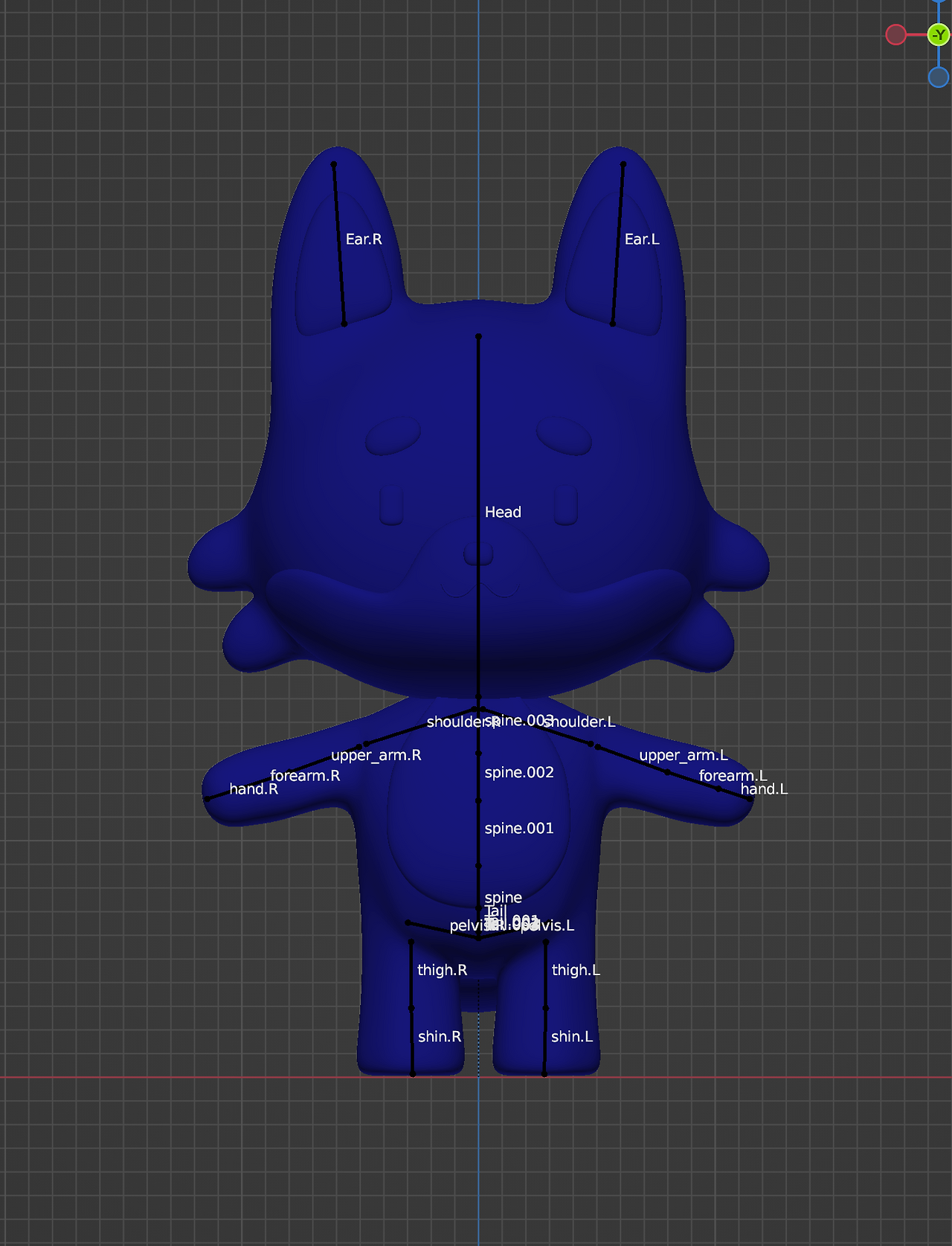Viewport: 952px width, 1246px height.
Task: Click the thigh.L bone label
Action: coord(576,970)
